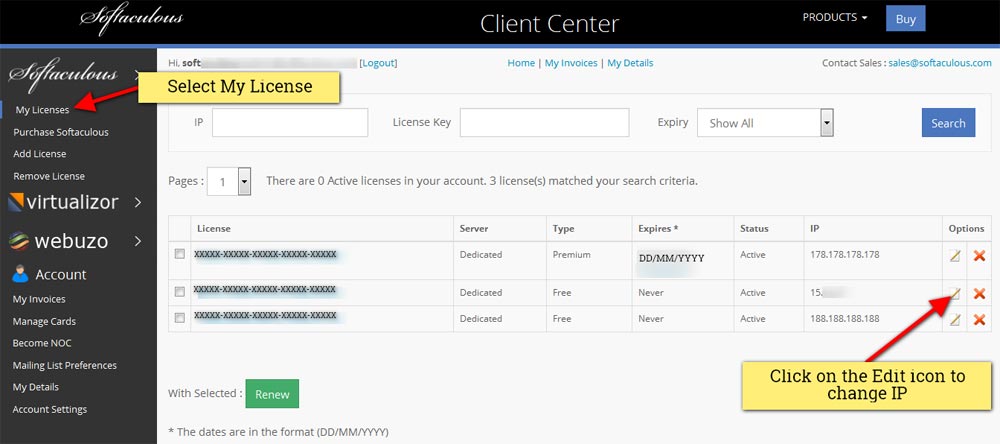Image resolution: width=1000 pixels, height=444 pixels.
Task: Select checkbox for license with IP 188.188.188.188
Action: pos(180,318)
